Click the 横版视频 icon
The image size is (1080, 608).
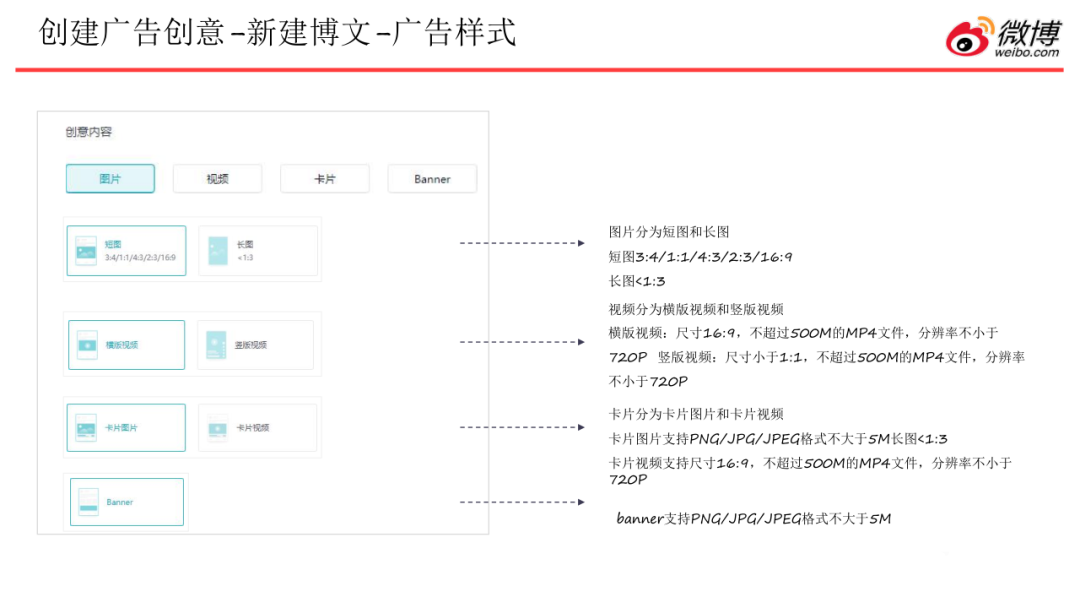click(x=87, y=345)
